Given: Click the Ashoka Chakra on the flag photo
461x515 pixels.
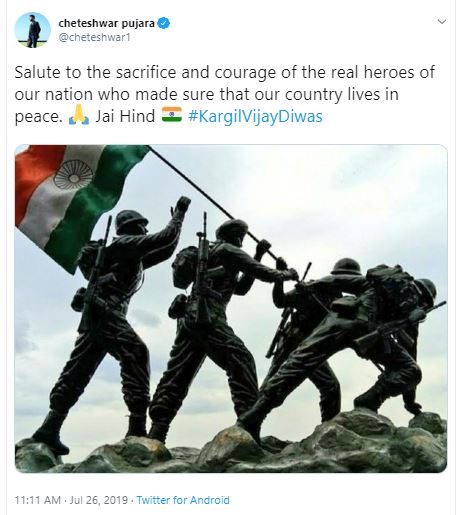Looking at the screenshot, I should tap(73, 175).
